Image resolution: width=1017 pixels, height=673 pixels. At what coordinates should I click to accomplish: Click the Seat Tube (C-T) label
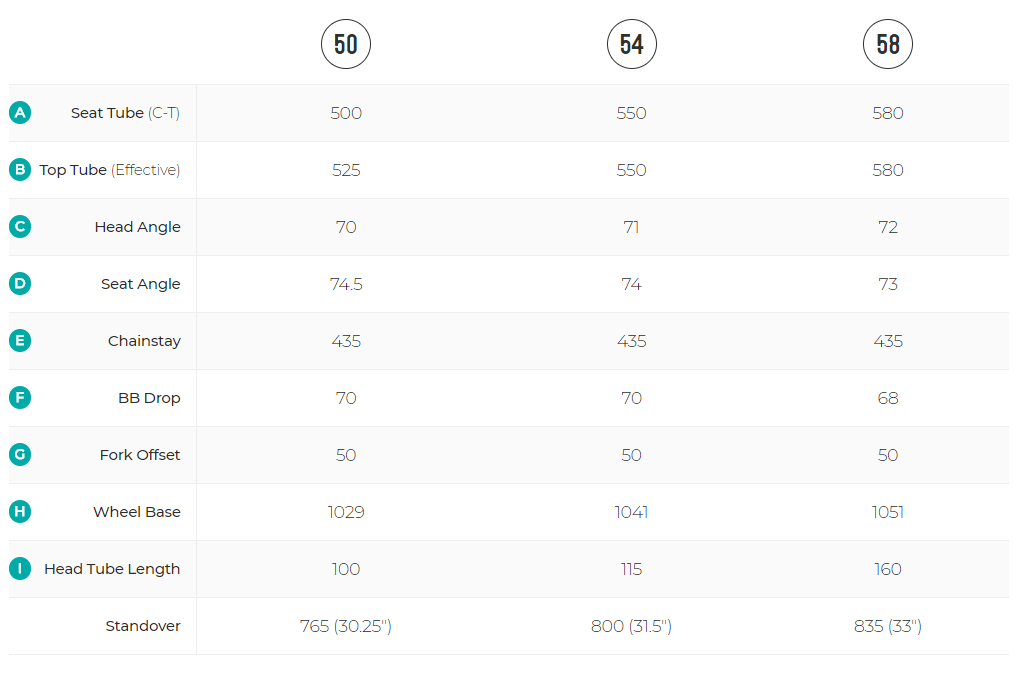[x=125, y=113]
